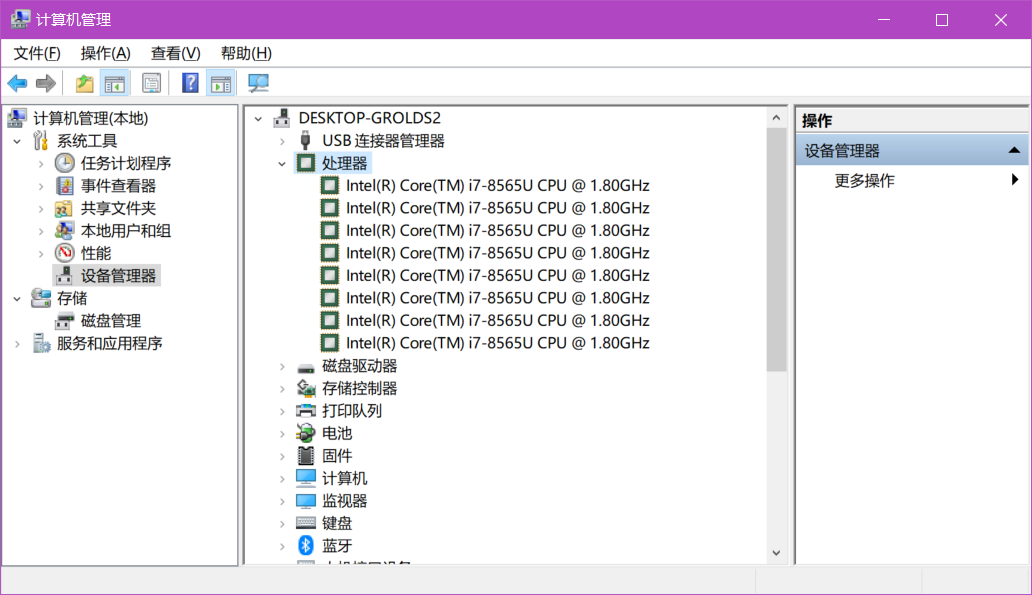Viewport: 1032px width, 595px height.
Task: Open 更多操作 submenu in actions pane
Action: click(1014, 180)
